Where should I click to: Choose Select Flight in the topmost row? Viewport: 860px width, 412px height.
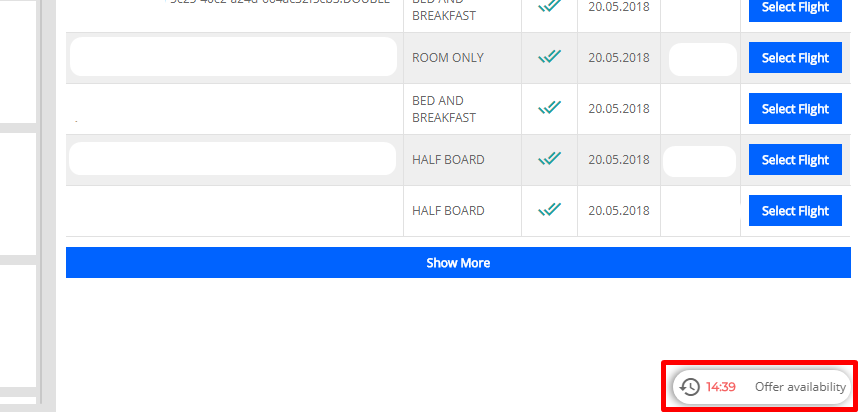[x=795, y=8]
